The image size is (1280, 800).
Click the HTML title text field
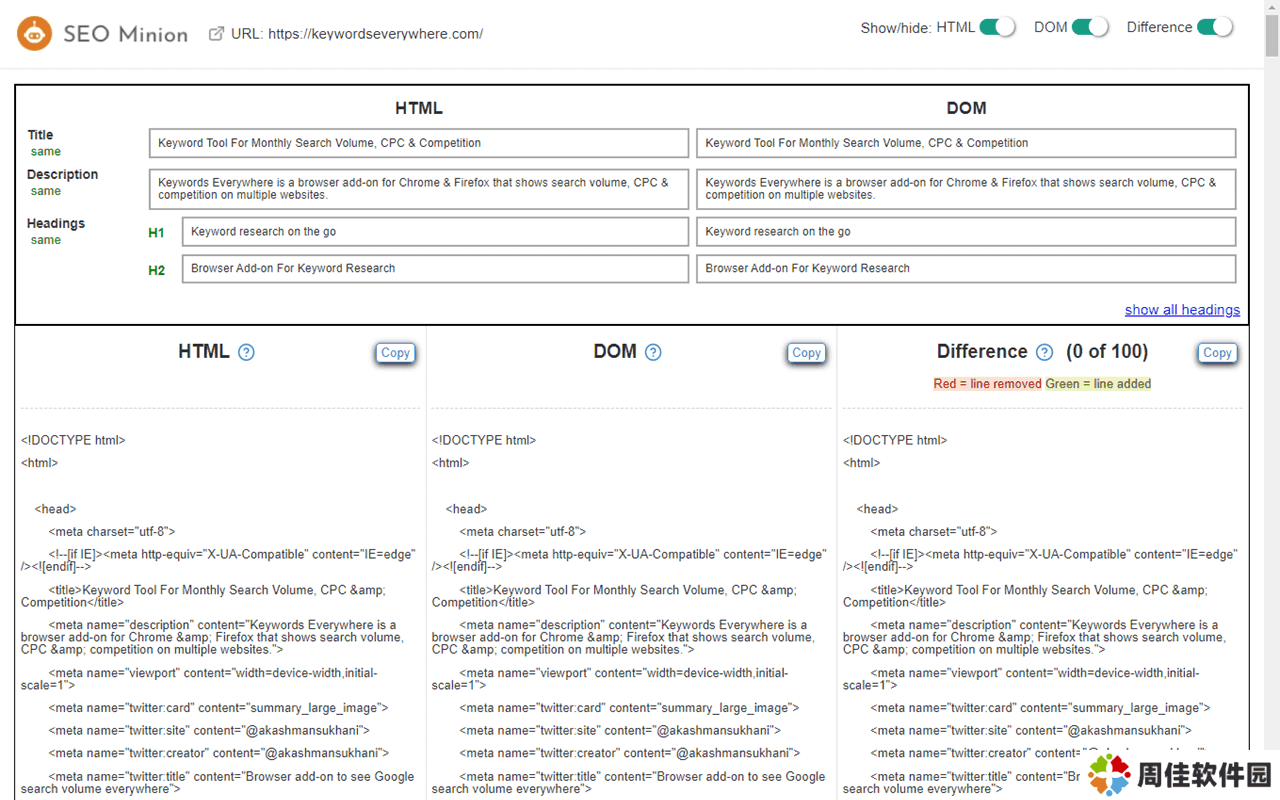click(x=419, y=143)
